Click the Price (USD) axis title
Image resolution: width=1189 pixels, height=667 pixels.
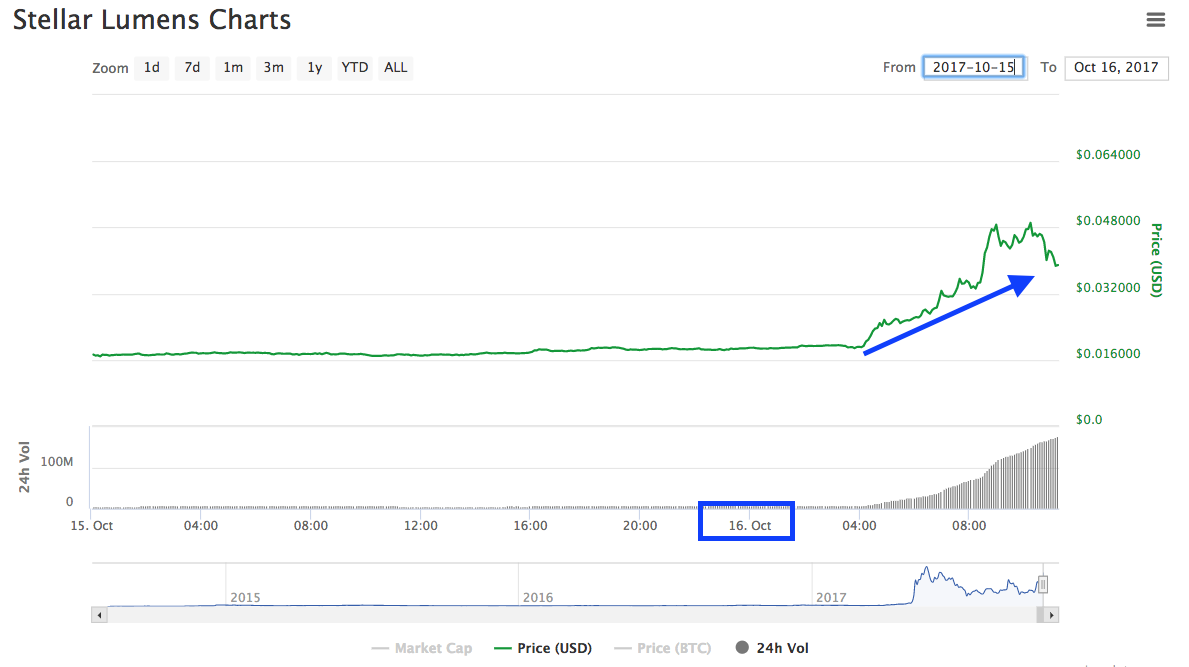coord(1156,260)
